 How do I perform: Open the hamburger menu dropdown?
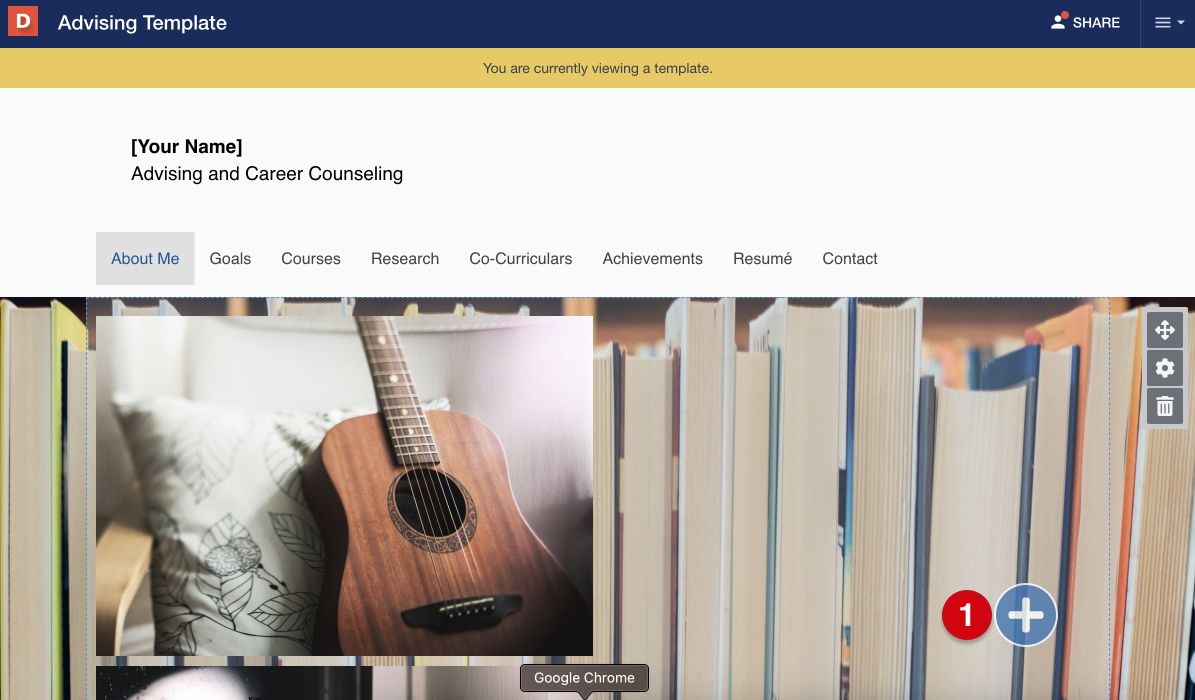pyautogui.click(x=1168, y=23)
